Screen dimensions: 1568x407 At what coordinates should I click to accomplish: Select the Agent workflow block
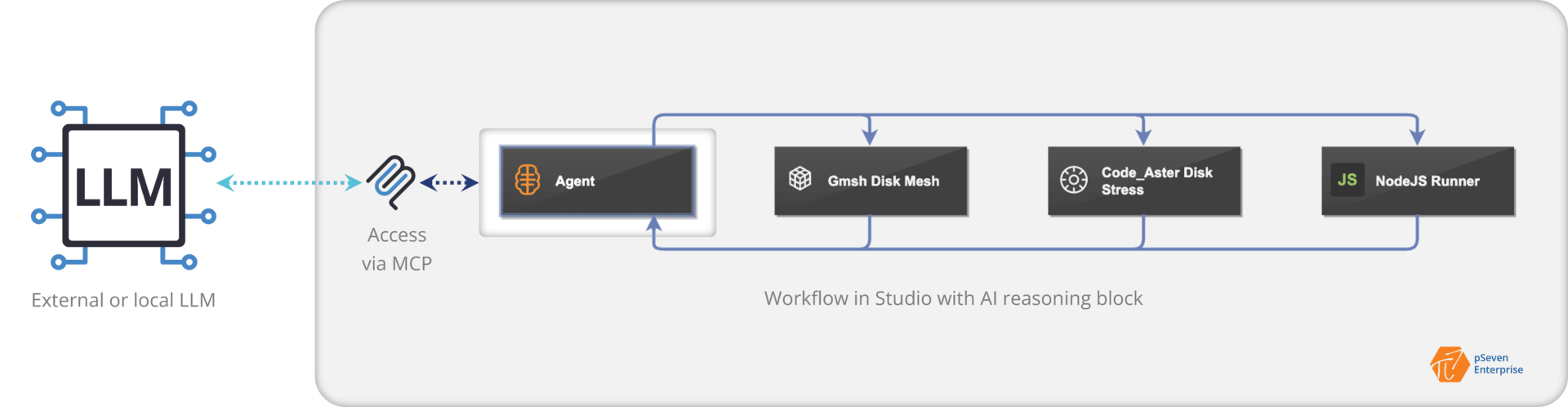click(598, 181)
